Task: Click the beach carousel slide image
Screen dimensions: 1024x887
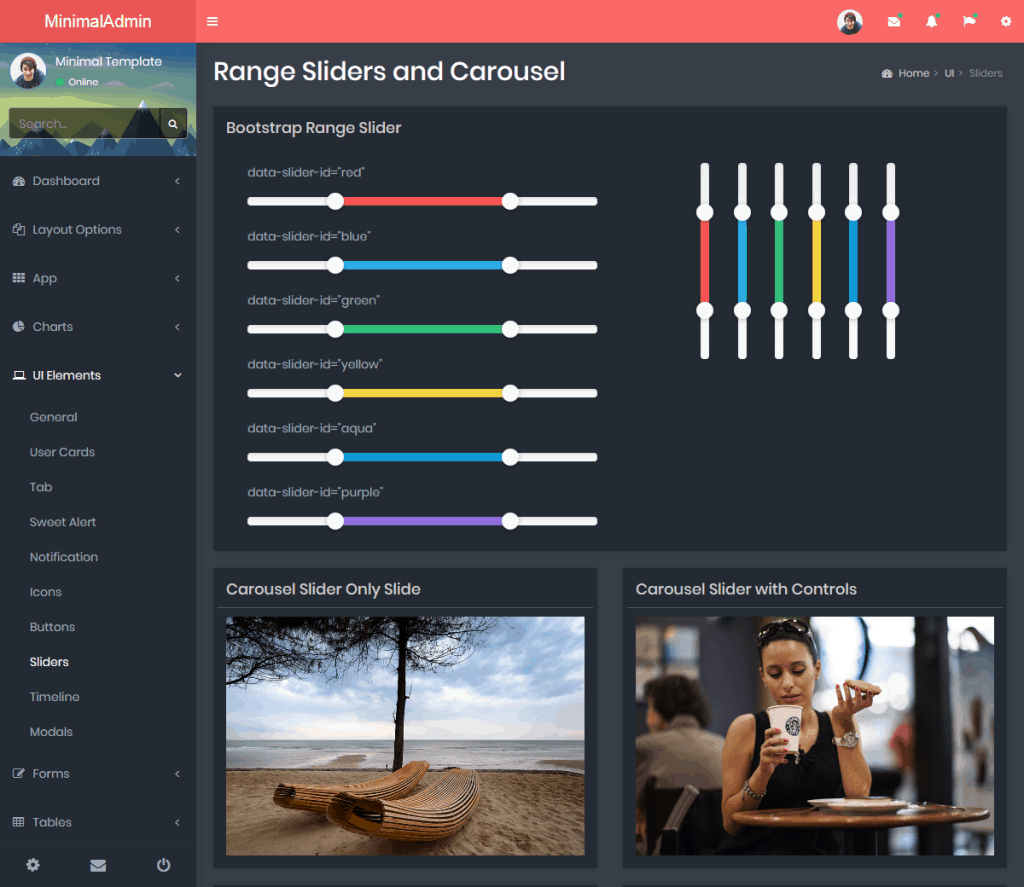Action: tap(405, 736)
